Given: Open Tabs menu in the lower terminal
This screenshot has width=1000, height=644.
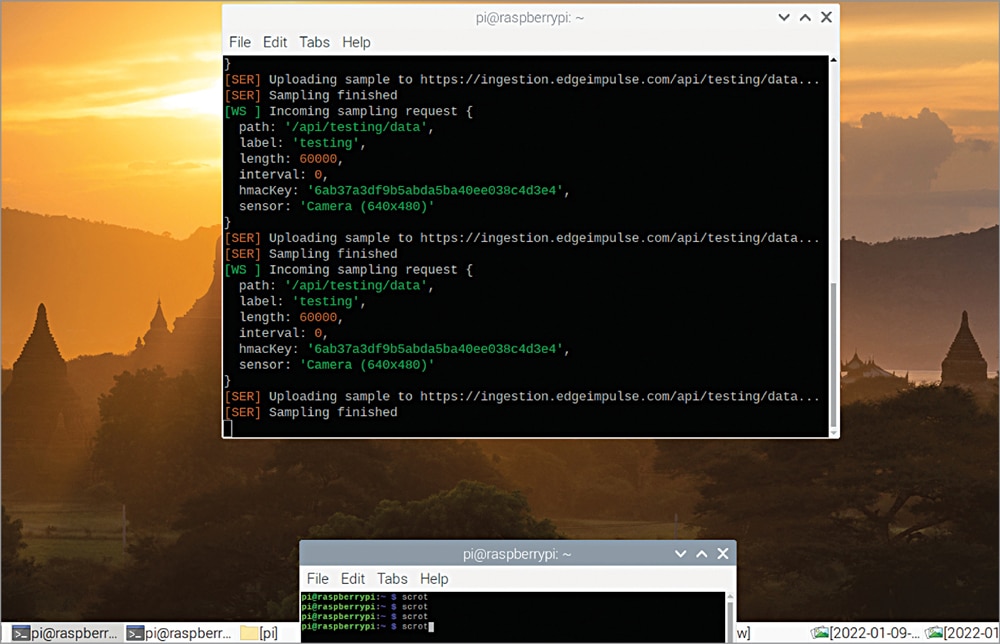Looking at the screenshot, I should click(392, 578).
